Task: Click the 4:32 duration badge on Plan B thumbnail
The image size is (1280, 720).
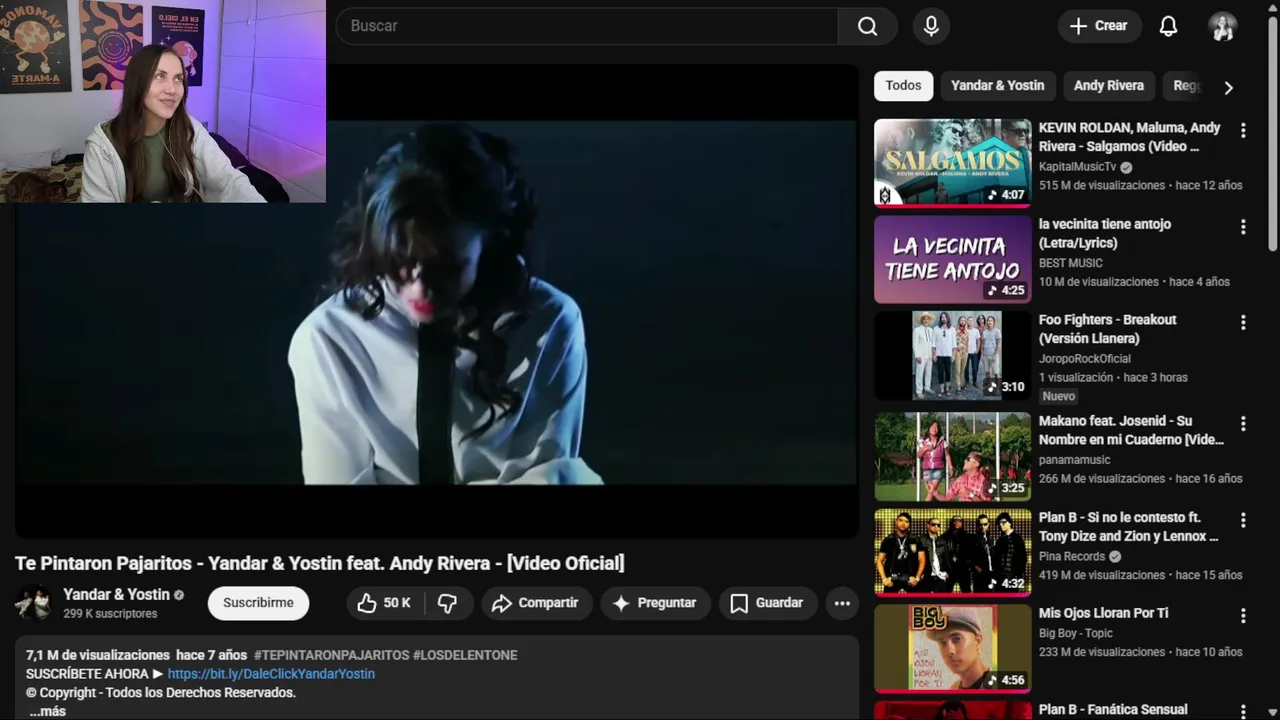Action: [x=1005, y=584]
